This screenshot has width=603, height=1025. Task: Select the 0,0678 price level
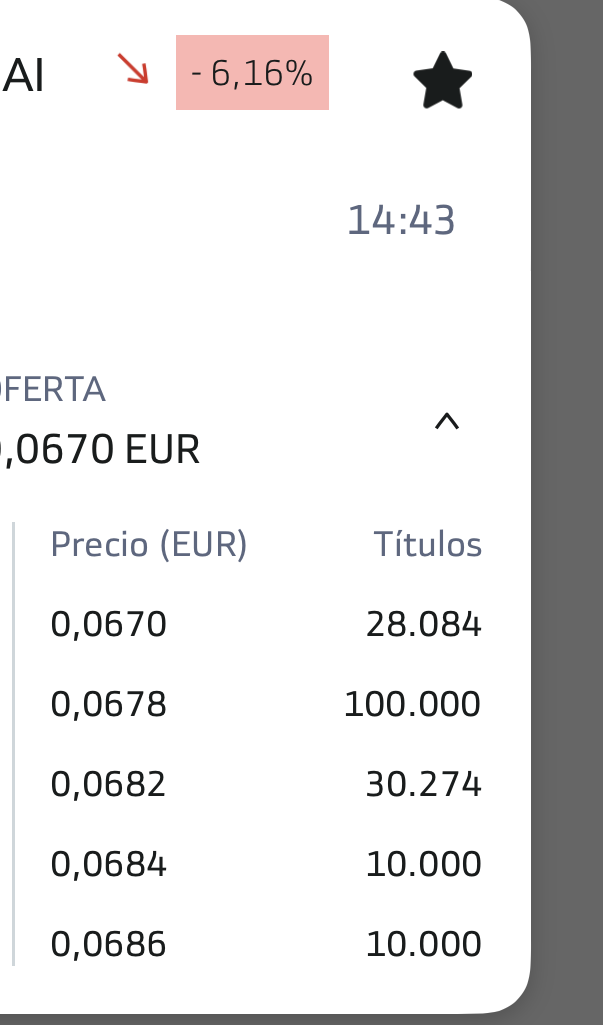(108, 705)
